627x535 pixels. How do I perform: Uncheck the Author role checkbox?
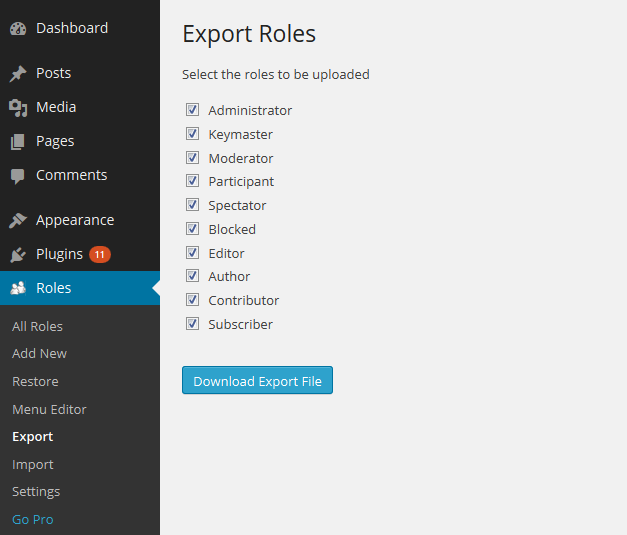[x=192, y=275]
